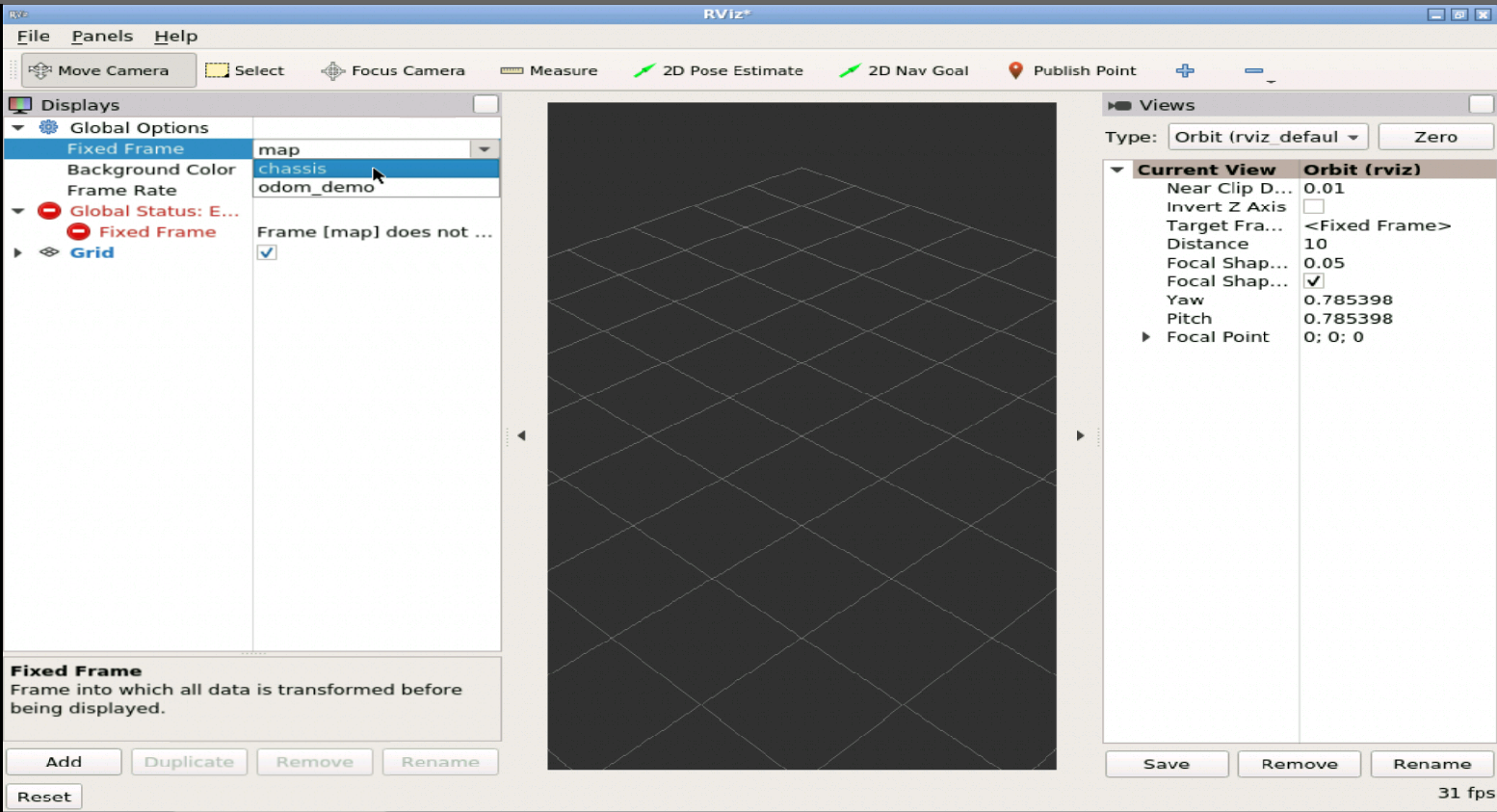Click the Near Clip value 0.01
This screenshot has width=1497, height=812.
pos(1324,188)
